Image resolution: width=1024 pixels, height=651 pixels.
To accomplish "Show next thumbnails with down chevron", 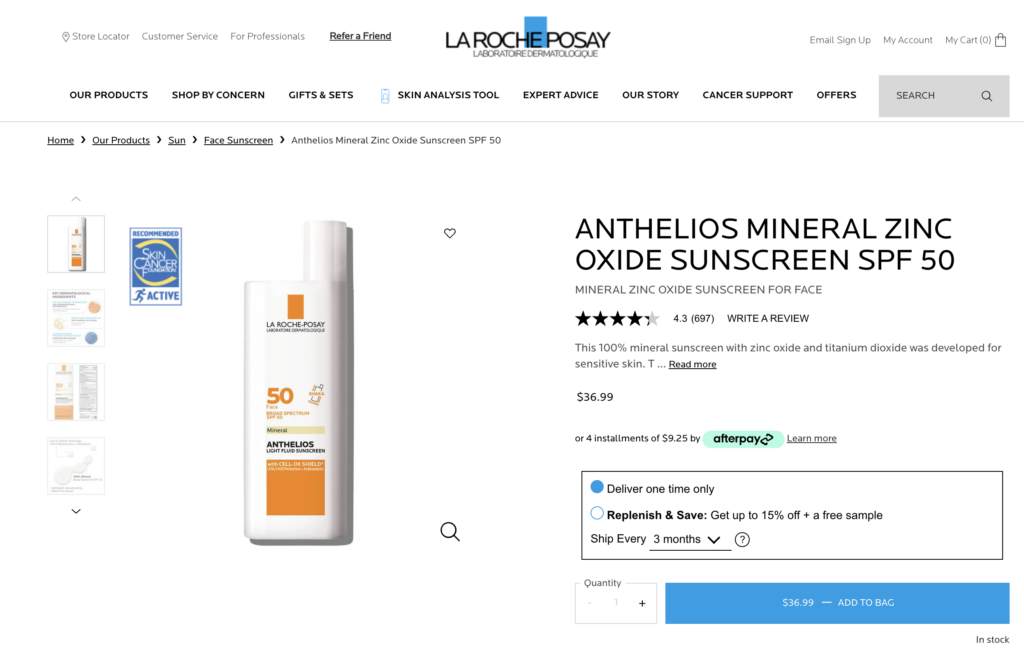I will click(x=76, y=511).
